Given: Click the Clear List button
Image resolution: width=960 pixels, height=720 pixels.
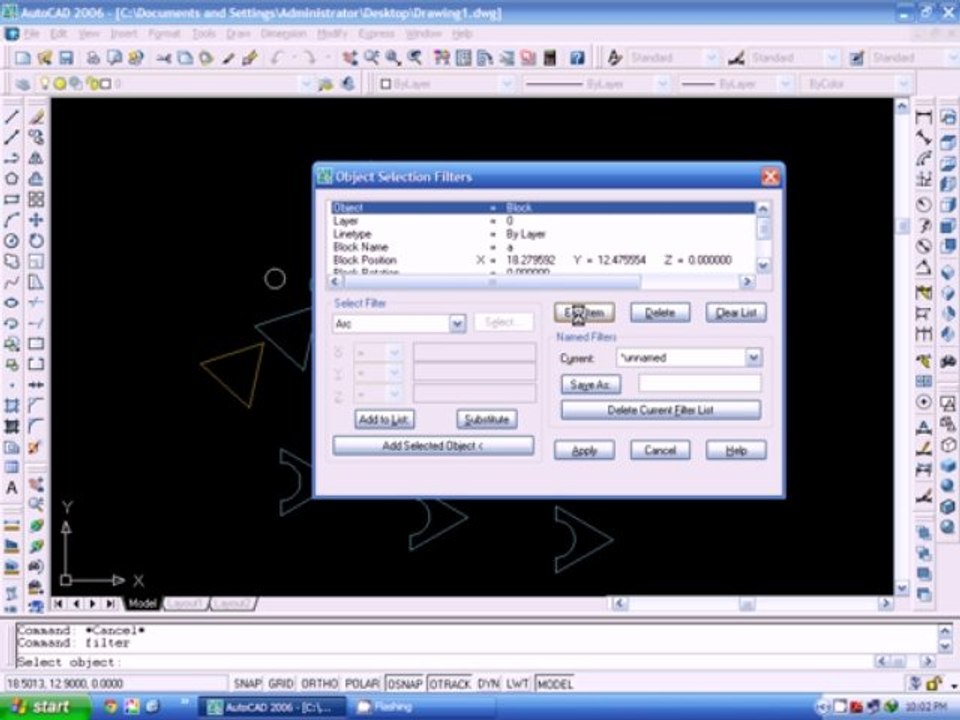Looking at the screenshot, I should pyautogui.click(x=736, y=313).
